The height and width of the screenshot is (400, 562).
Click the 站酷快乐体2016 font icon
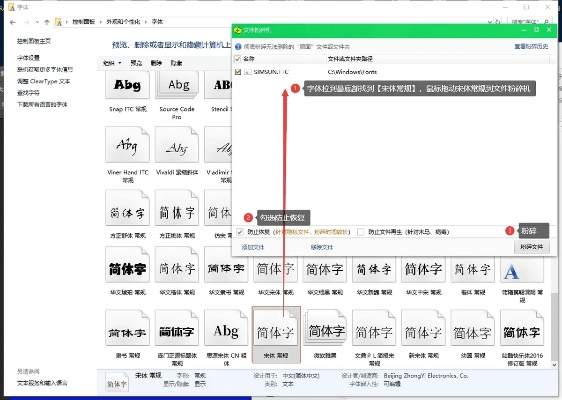[522, 328]
